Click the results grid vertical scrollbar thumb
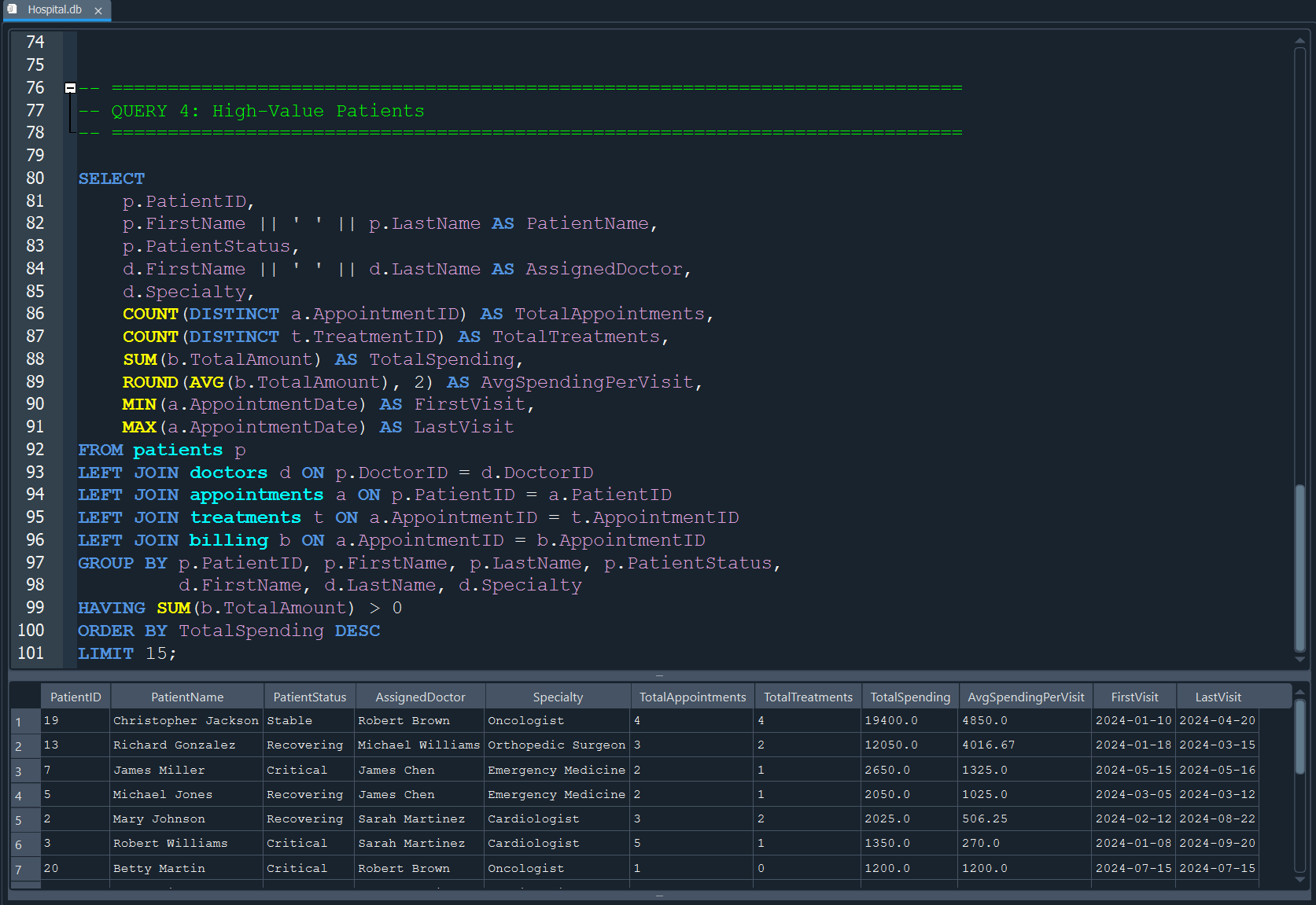Image resolution: width=1316 pixels, height=905 pixels. [x=1299, y=735]
